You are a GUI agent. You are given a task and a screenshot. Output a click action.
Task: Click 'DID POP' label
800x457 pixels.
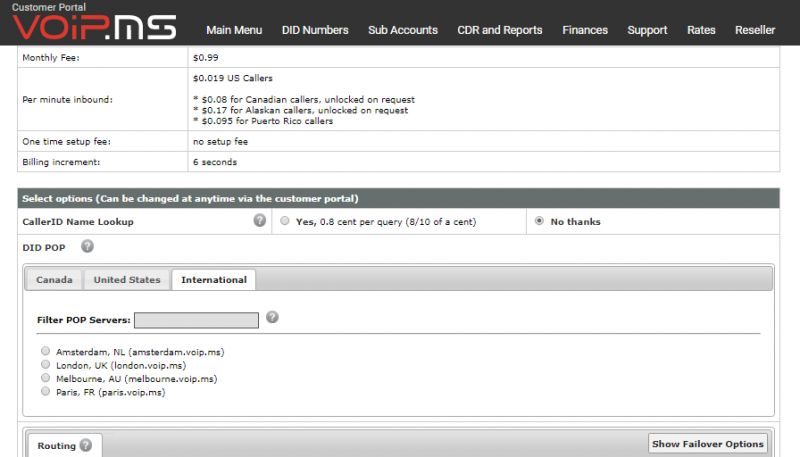[x=44, y=247]
